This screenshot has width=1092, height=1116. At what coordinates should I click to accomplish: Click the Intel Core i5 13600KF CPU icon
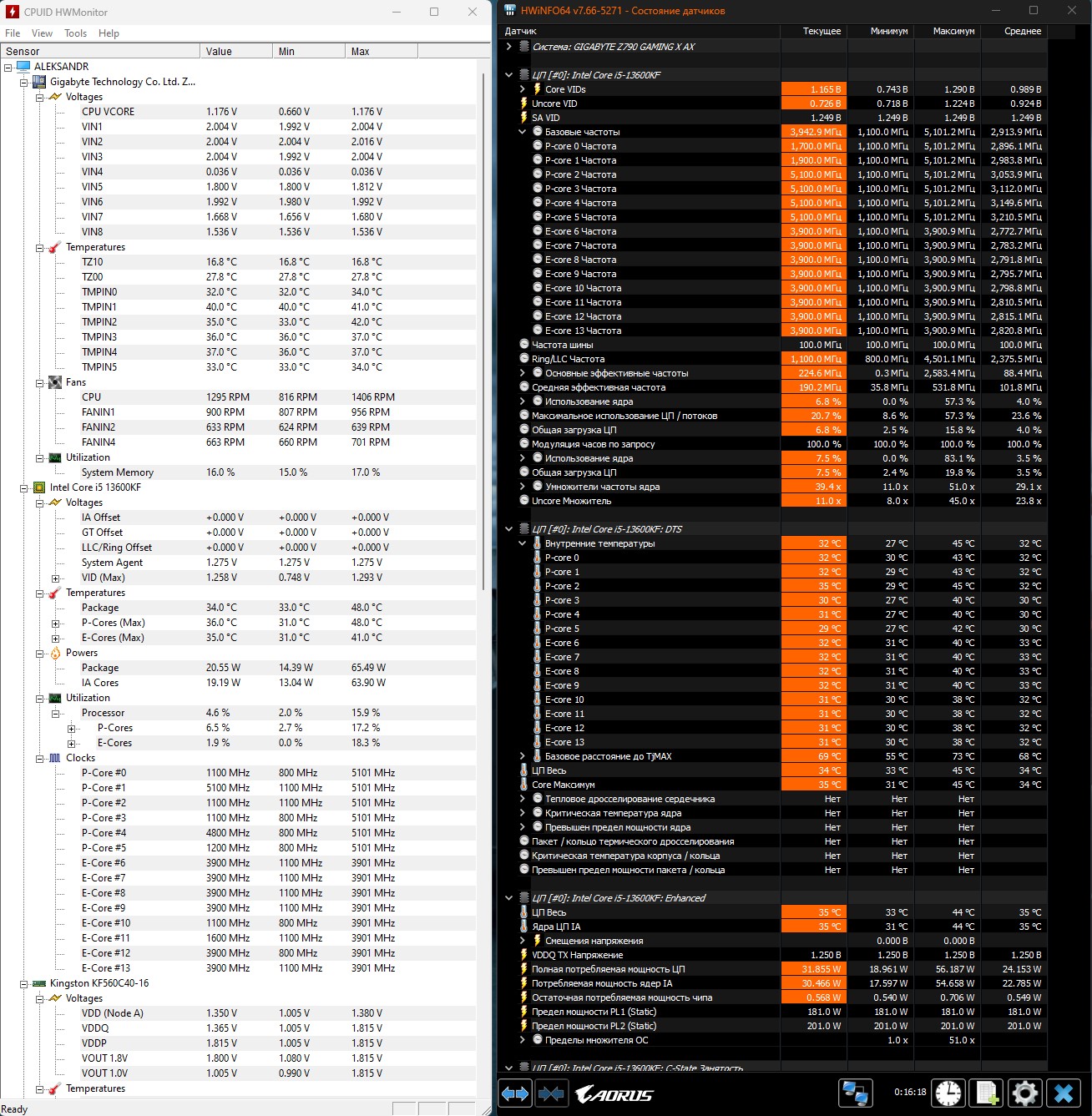(x=39, y=487)
